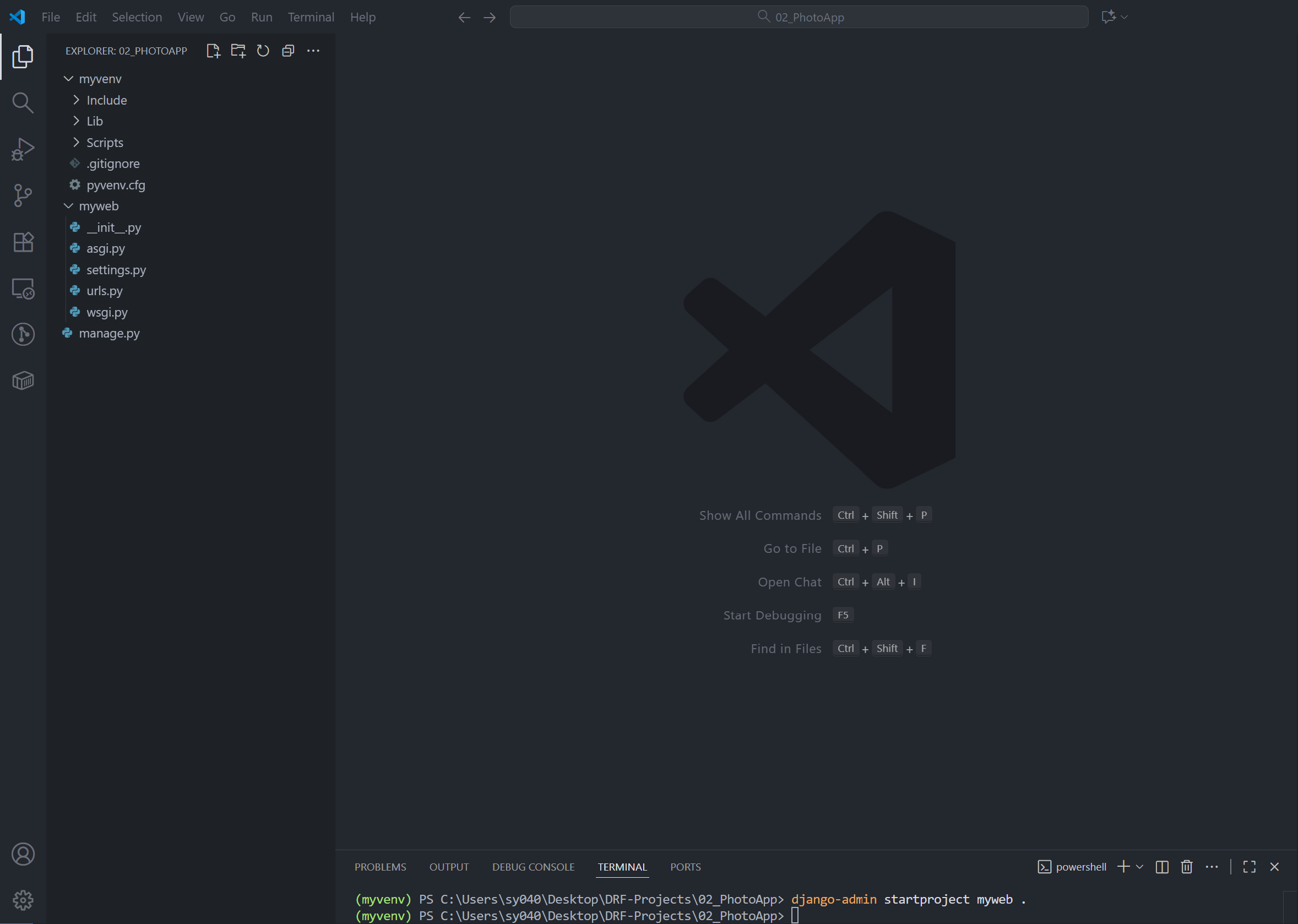1298x924 pixels.
Task: Collapse all folders in Explorer
Action: [288, 51]
